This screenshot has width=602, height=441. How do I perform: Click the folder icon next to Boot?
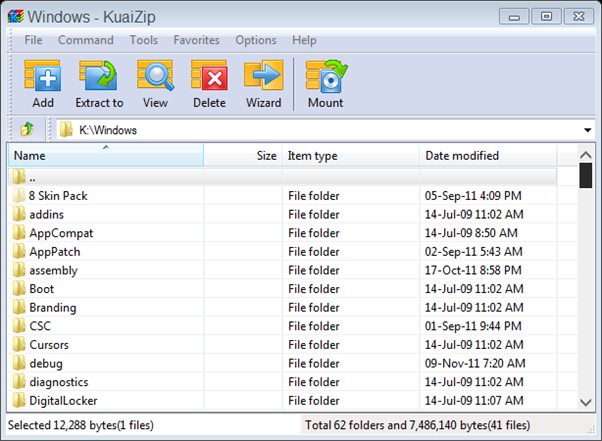(x=19, y=289)
